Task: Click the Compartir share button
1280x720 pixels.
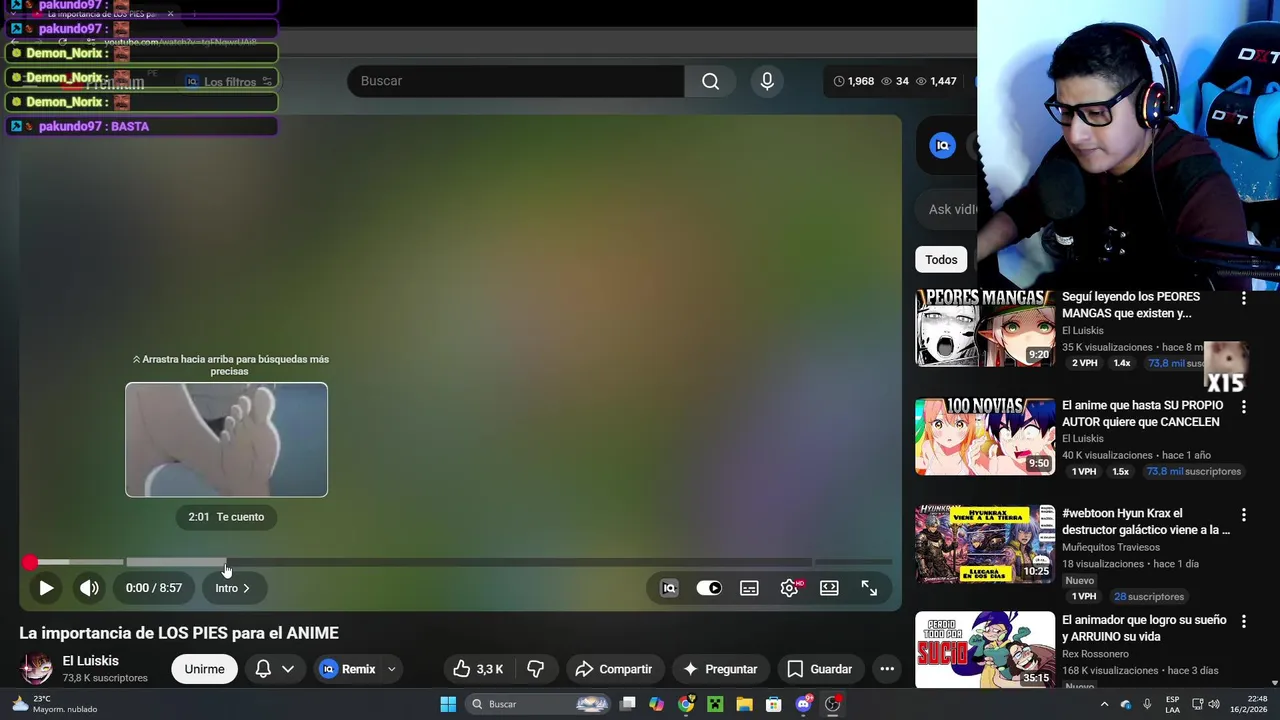Action: point(614,669)
